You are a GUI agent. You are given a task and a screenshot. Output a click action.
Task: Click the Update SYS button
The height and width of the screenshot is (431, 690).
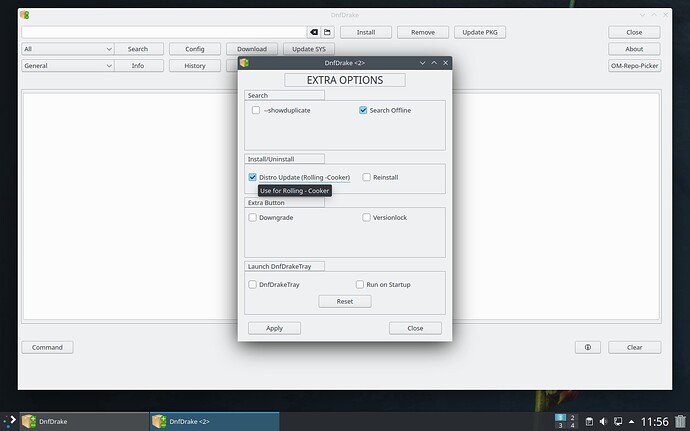(x=309, y=49)
